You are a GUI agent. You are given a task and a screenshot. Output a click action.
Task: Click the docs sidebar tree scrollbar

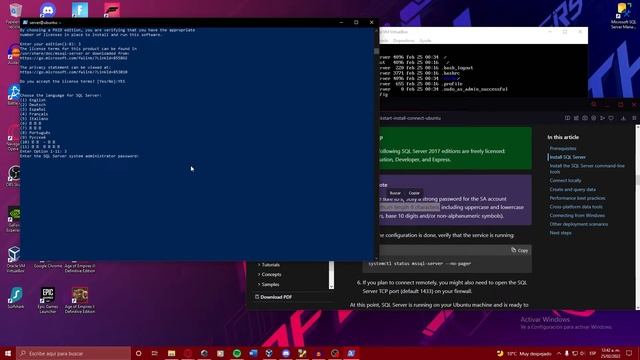[331, 275]
